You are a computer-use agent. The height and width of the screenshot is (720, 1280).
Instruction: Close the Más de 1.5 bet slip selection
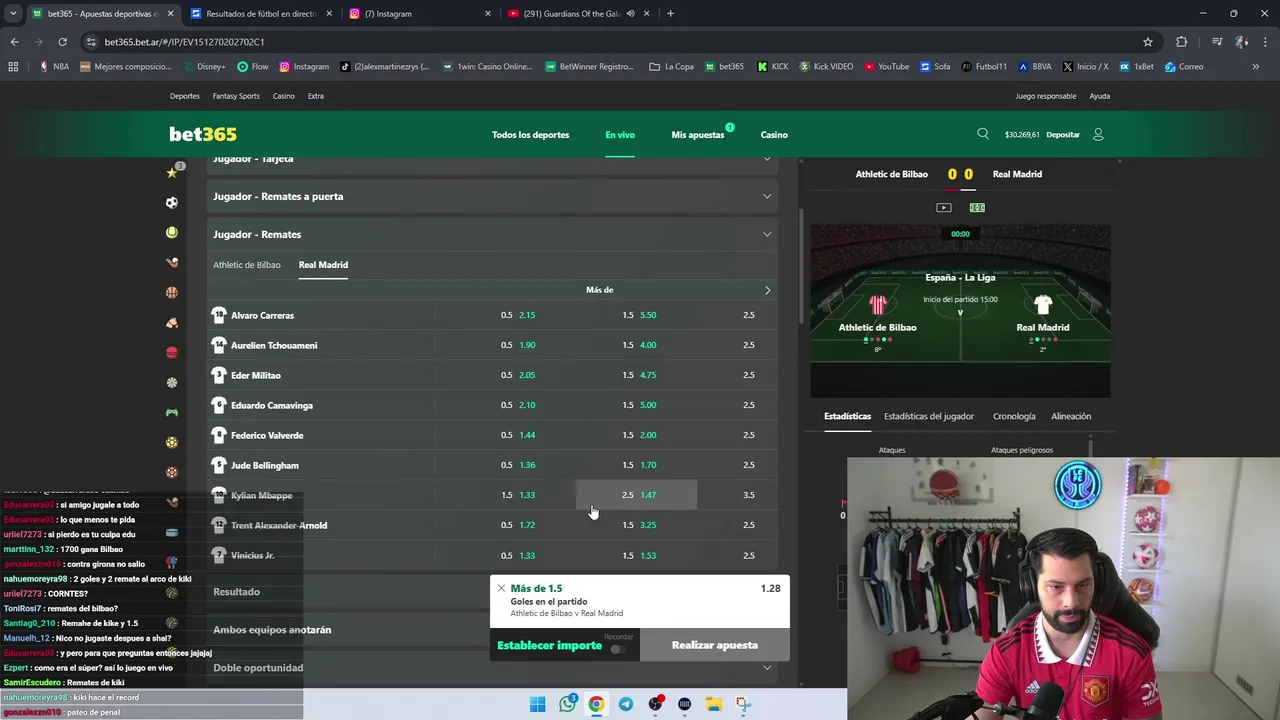pyautogui.click(x=501, y=588)
